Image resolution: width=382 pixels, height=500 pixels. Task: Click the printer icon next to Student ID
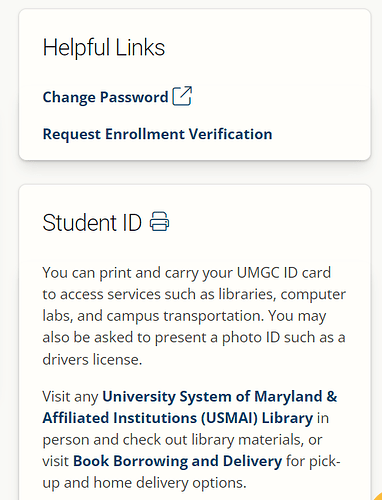point(159,221)
